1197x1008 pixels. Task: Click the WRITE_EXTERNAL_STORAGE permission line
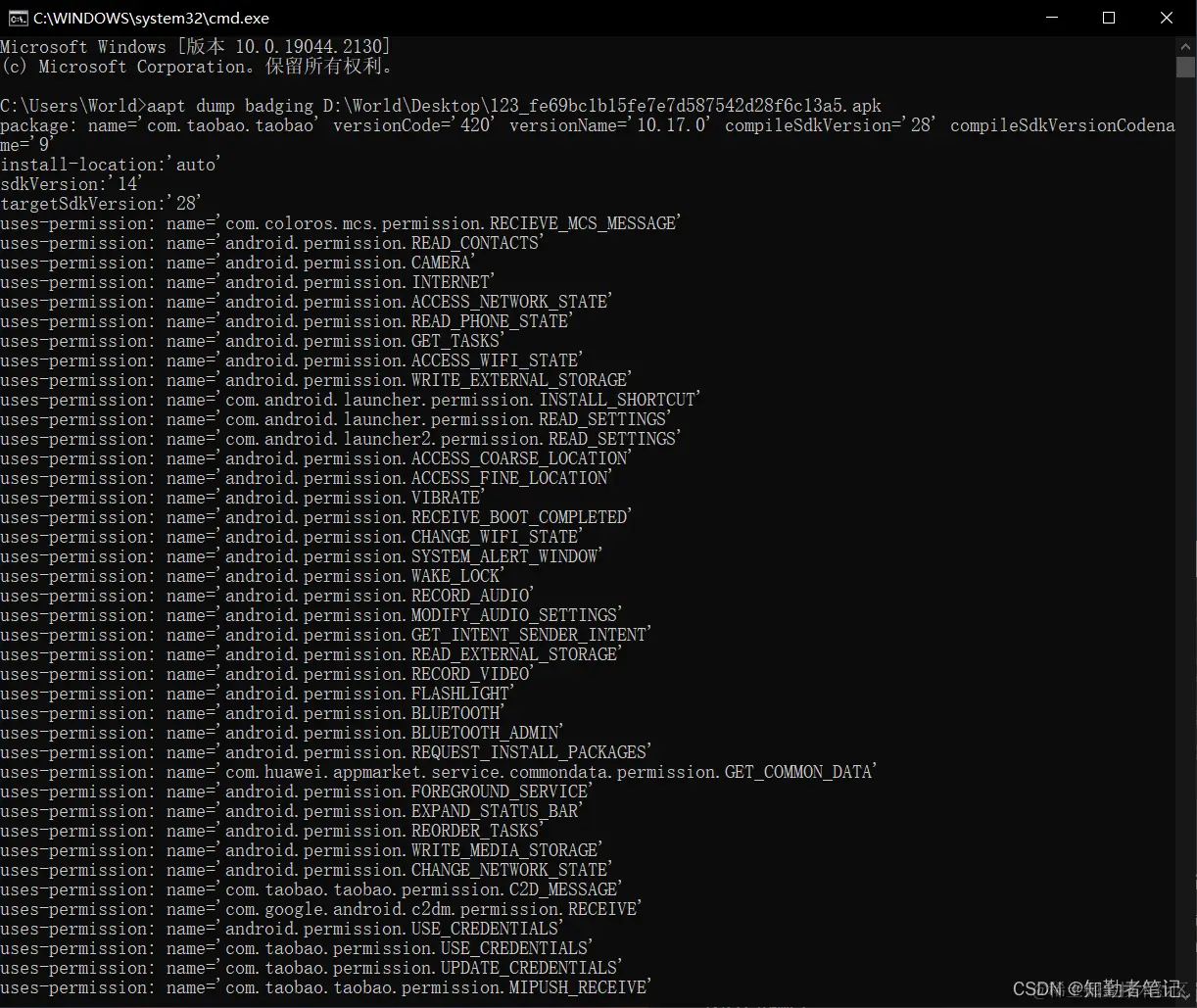click(316, 380)
